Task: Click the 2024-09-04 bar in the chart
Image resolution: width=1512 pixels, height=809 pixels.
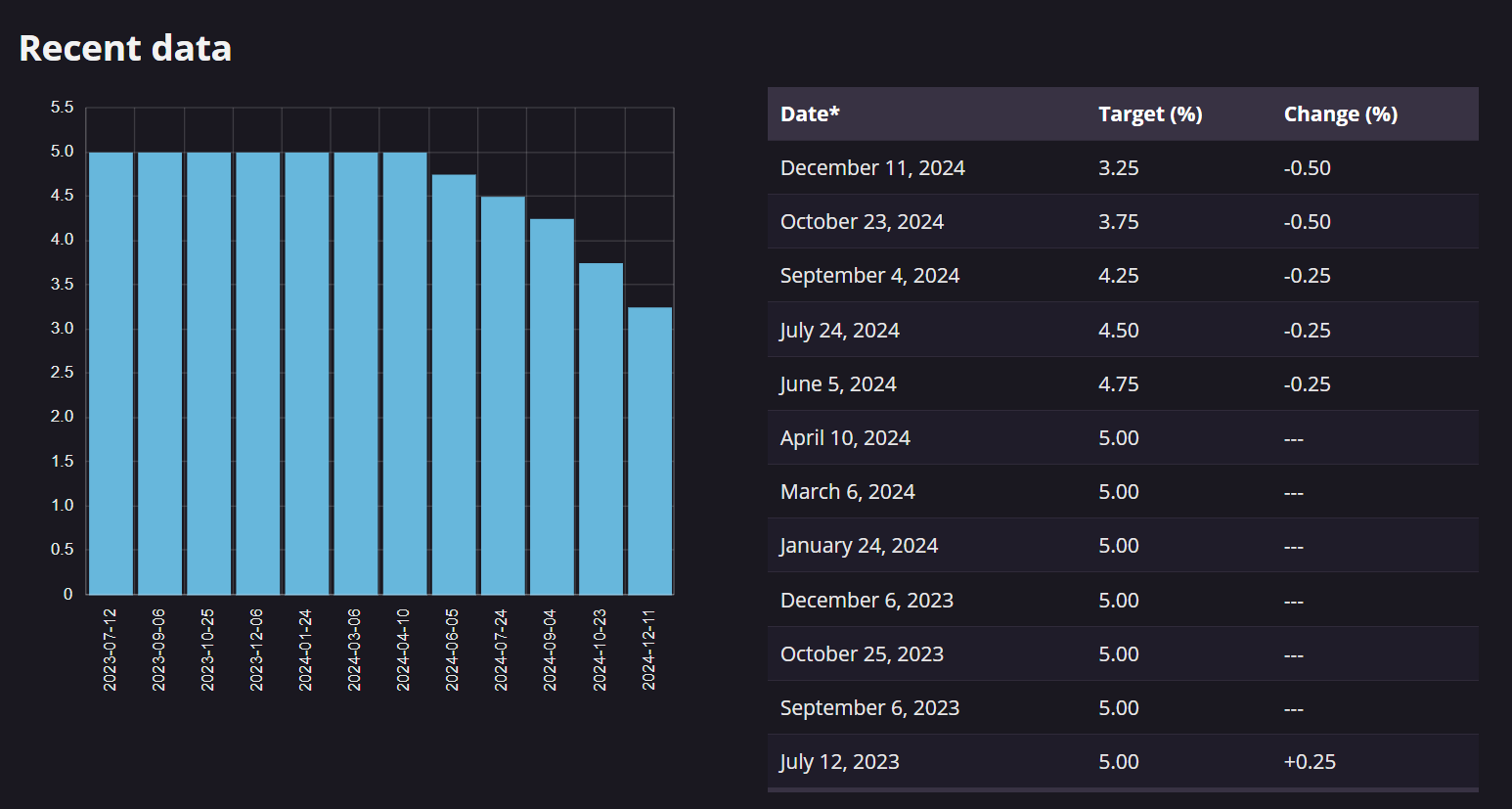Action: pos(552,407)
